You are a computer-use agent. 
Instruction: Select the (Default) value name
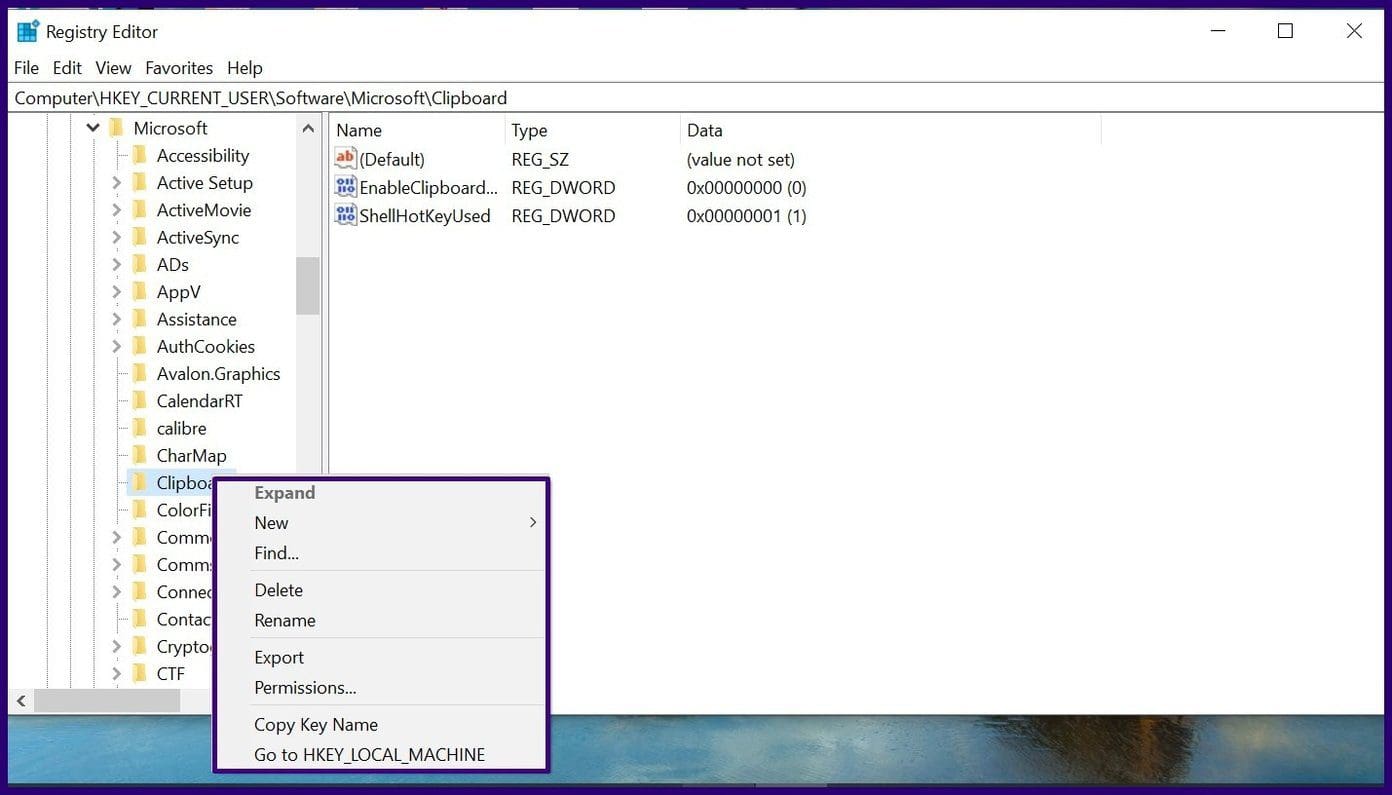[x=392, y=159]
